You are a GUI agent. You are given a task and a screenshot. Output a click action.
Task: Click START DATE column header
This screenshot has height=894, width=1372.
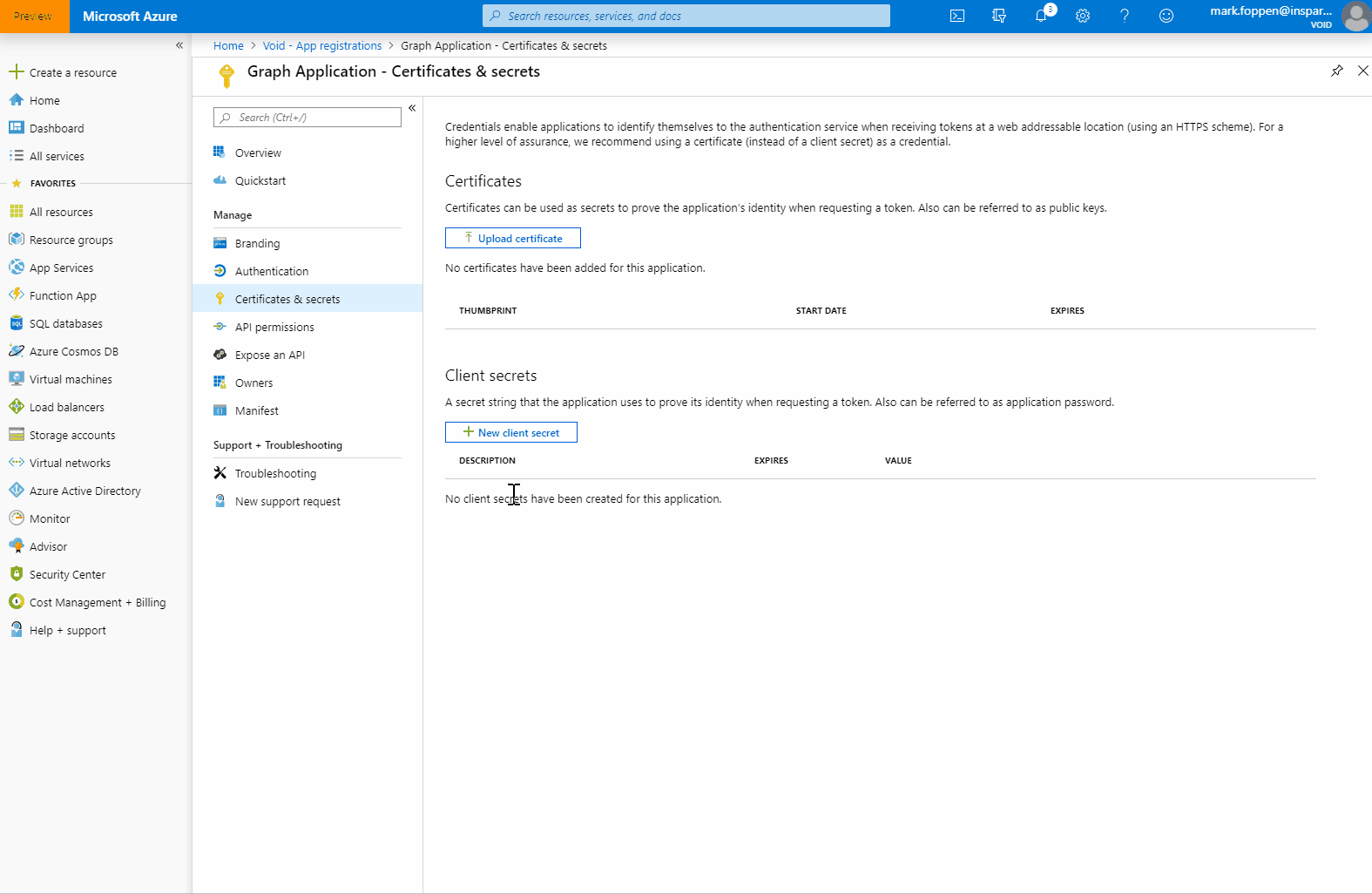coord(821,310)
